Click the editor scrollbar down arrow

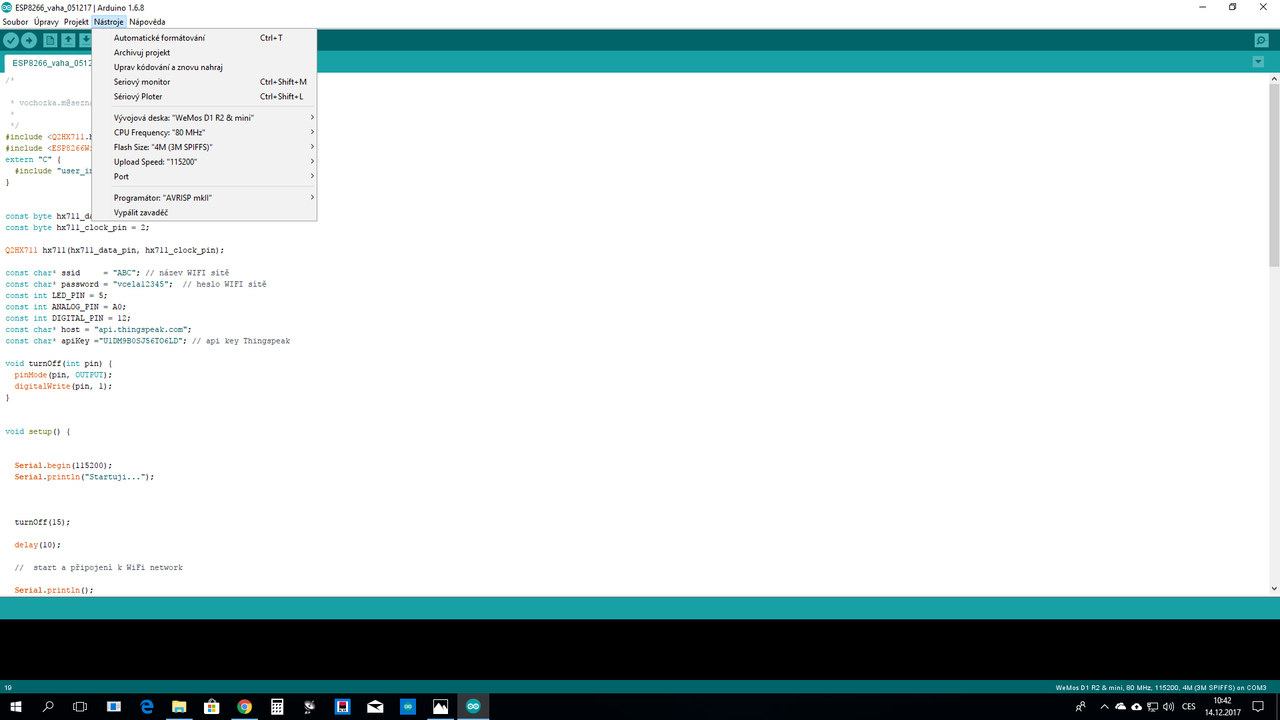(1274, 589)
